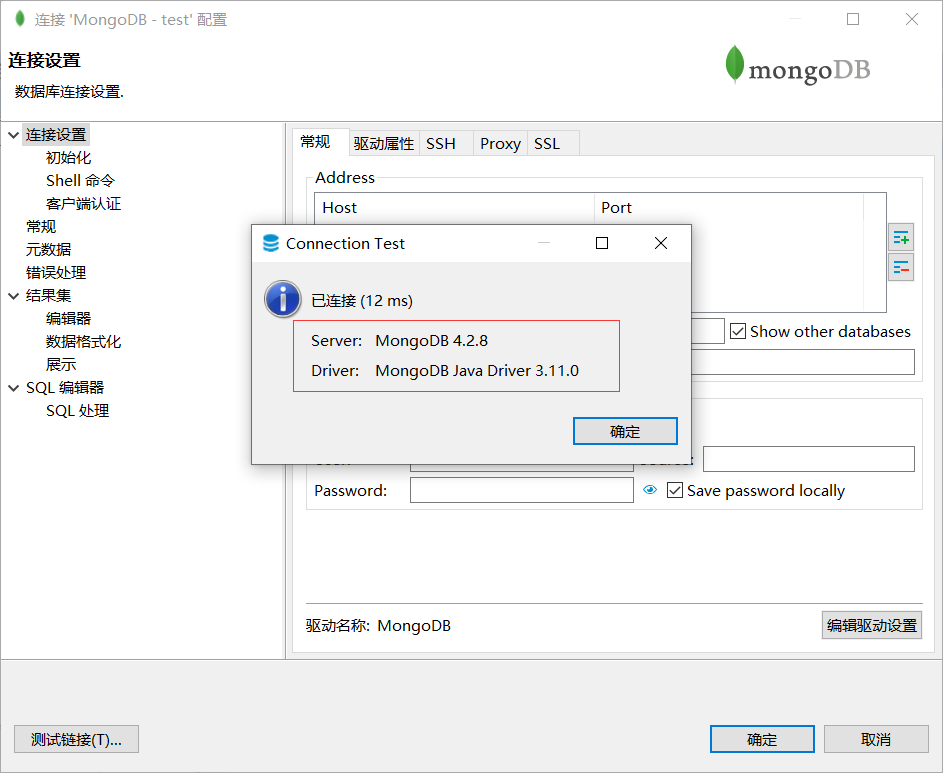
Task: Click the add host row icon
Action: 901,237
